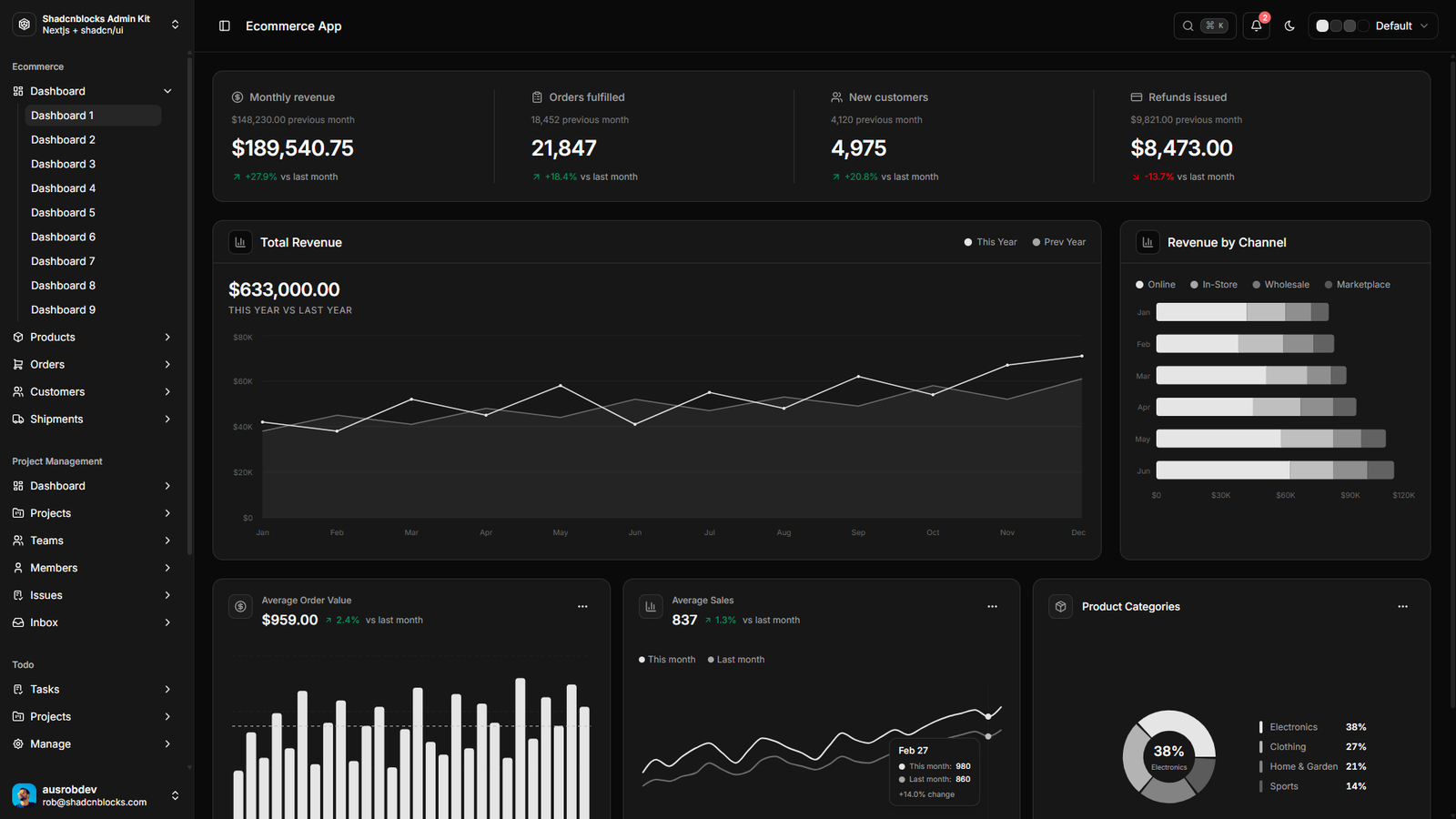This screenshot has width=1456, height=819.
Task: Click the Manage gear icon
Action: pyautogui.click(x=18, y=744)
